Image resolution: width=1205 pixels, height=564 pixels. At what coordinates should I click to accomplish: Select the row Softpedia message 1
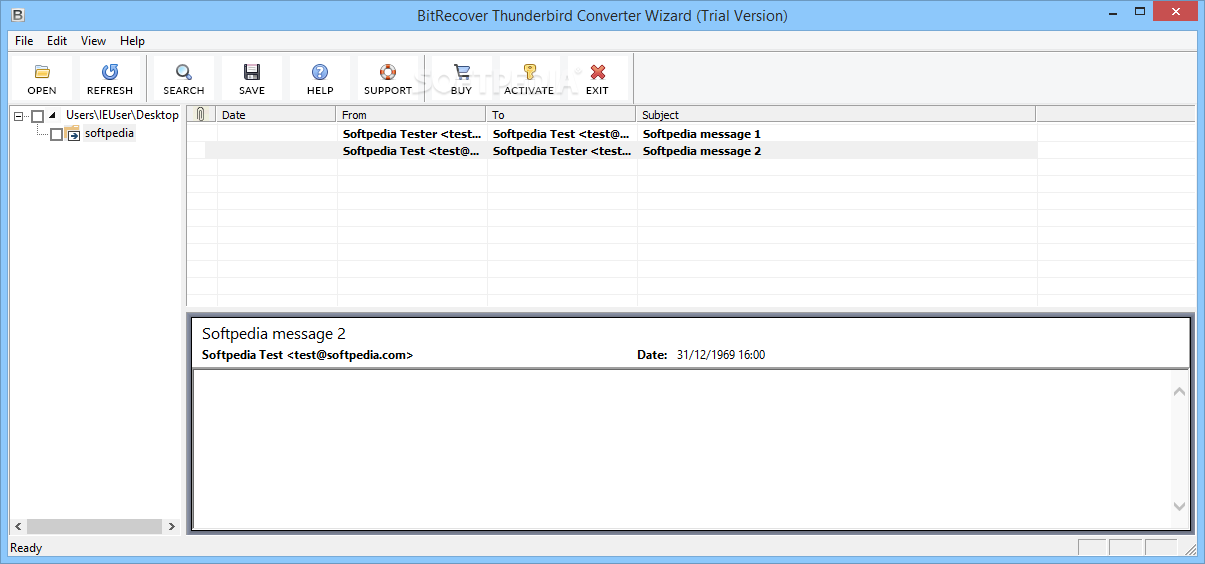612,133
